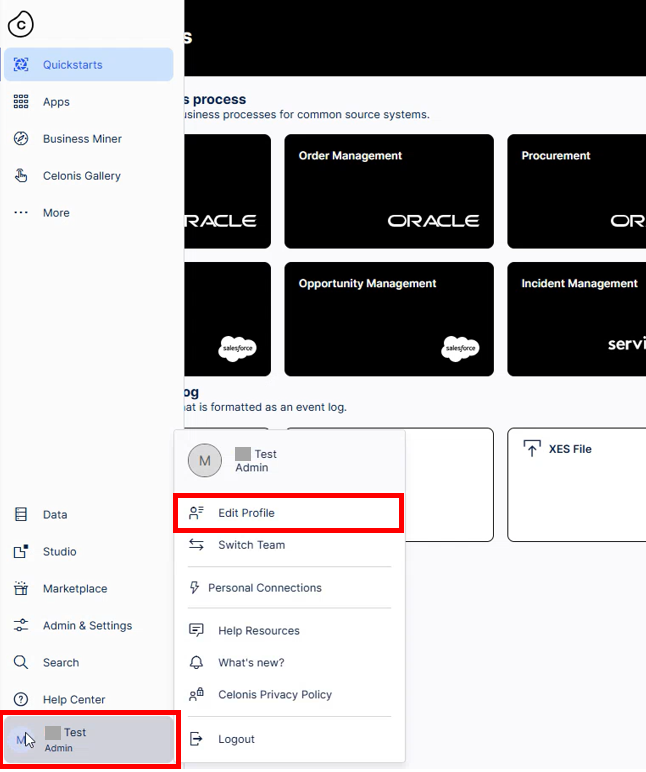Open the Incident Management card
Viewport: 646px width, 772px height.
[577, 319]
